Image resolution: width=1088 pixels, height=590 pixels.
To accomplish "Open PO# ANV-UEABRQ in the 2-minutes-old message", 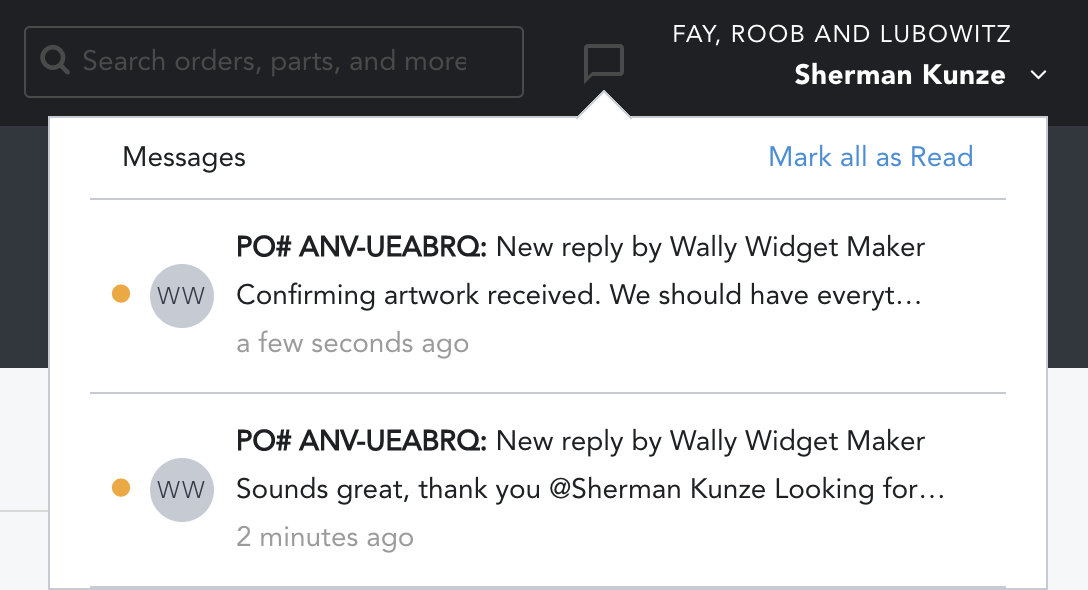I will tap(361, 441).
